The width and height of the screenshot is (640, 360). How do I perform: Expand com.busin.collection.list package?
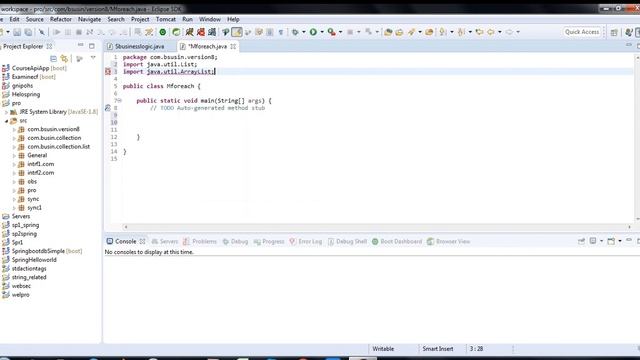(x=14, y=147)
